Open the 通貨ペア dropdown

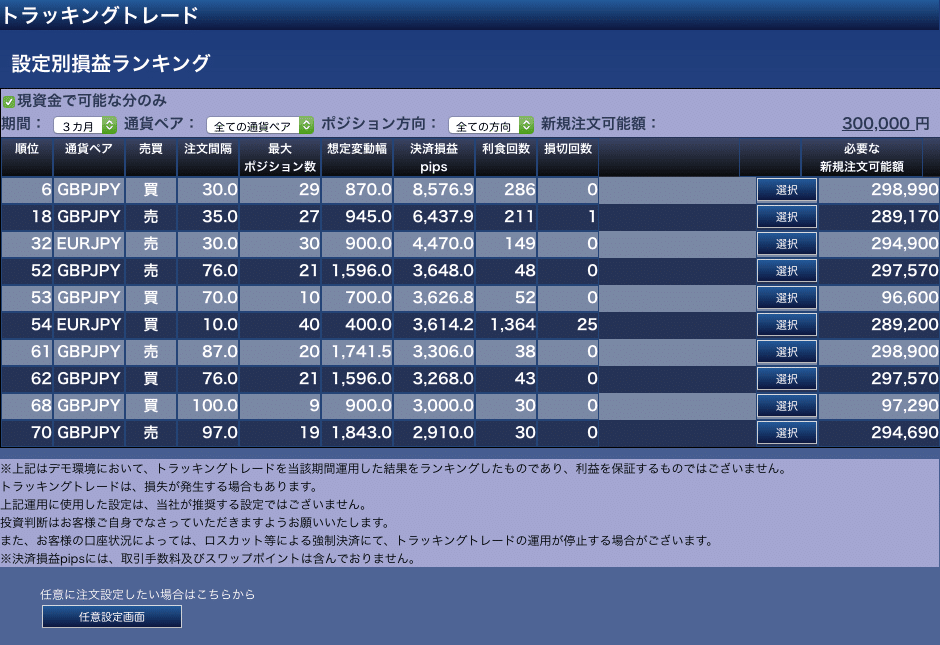point(260,125)
